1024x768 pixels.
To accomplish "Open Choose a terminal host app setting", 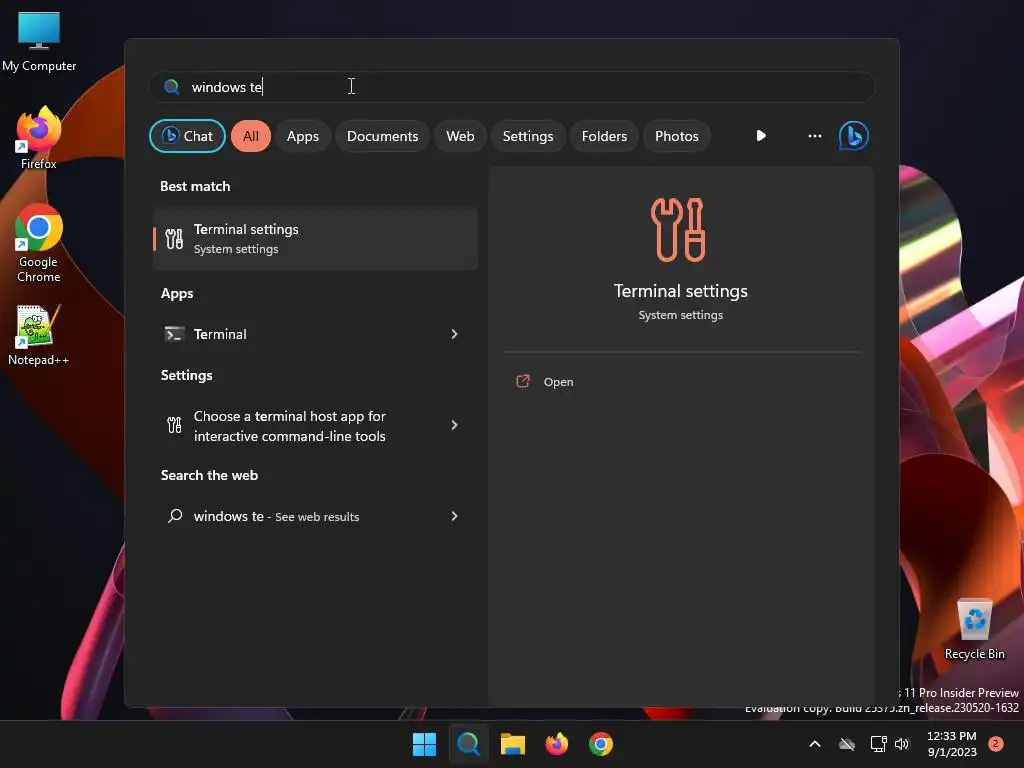I will point(315,426).
